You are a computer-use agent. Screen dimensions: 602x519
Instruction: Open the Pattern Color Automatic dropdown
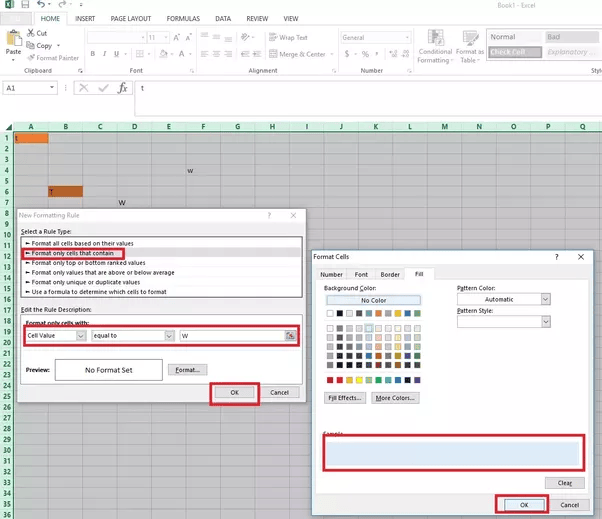click(x=546, y=299)
